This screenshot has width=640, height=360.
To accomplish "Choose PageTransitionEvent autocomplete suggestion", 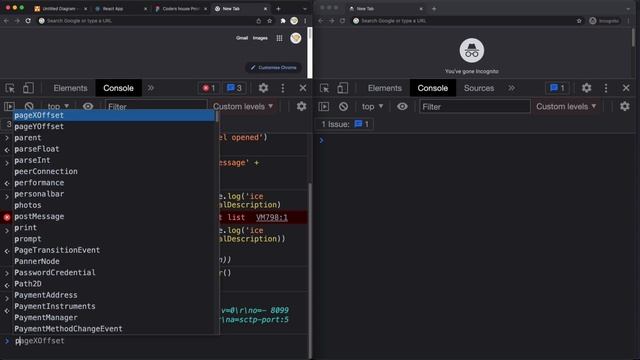I will [114, 250].
